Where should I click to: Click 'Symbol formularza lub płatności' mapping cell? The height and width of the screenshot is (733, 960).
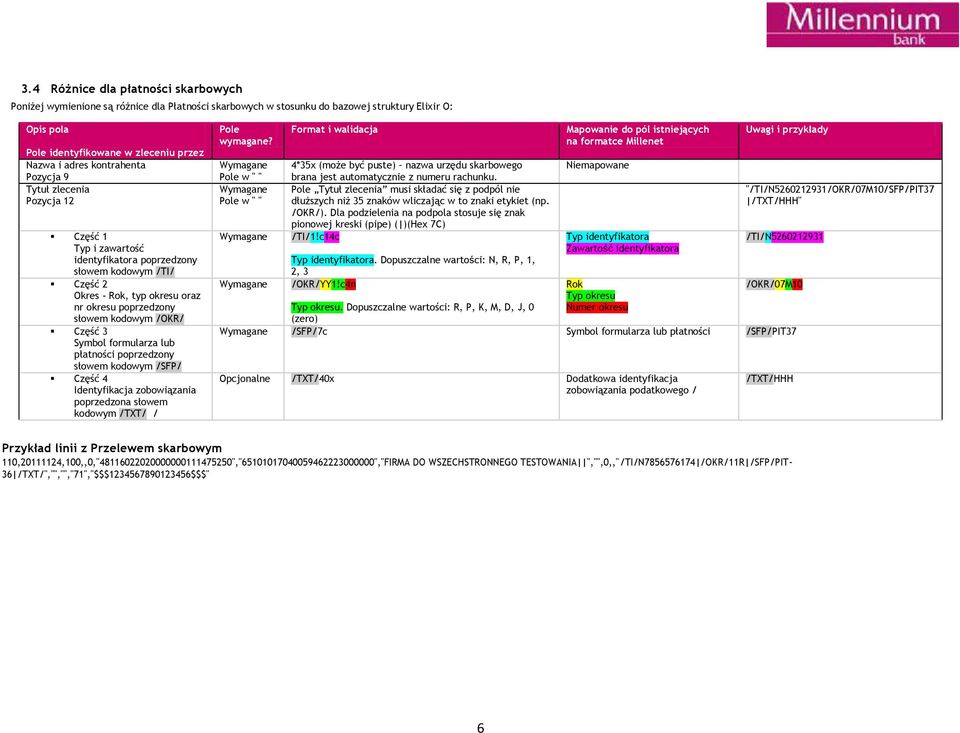click(638, 331)
